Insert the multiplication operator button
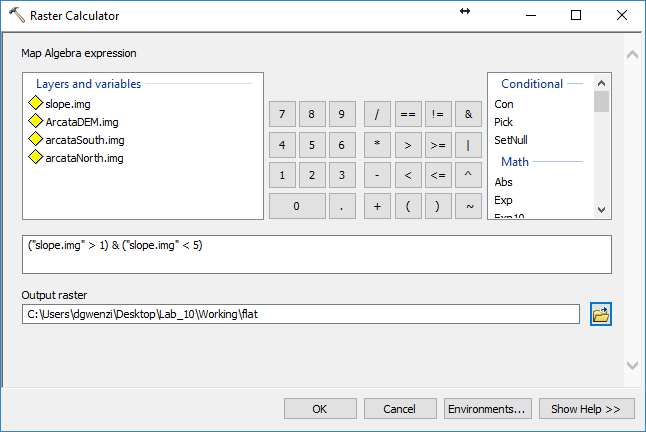The image size is (646, 432). [x=377, y=145]
